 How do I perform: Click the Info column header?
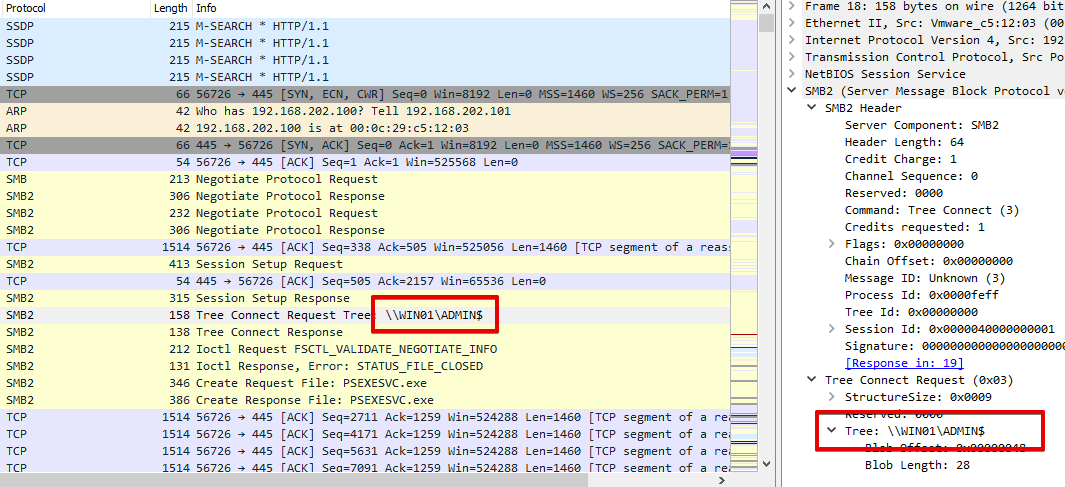click(x=206, y=7)
